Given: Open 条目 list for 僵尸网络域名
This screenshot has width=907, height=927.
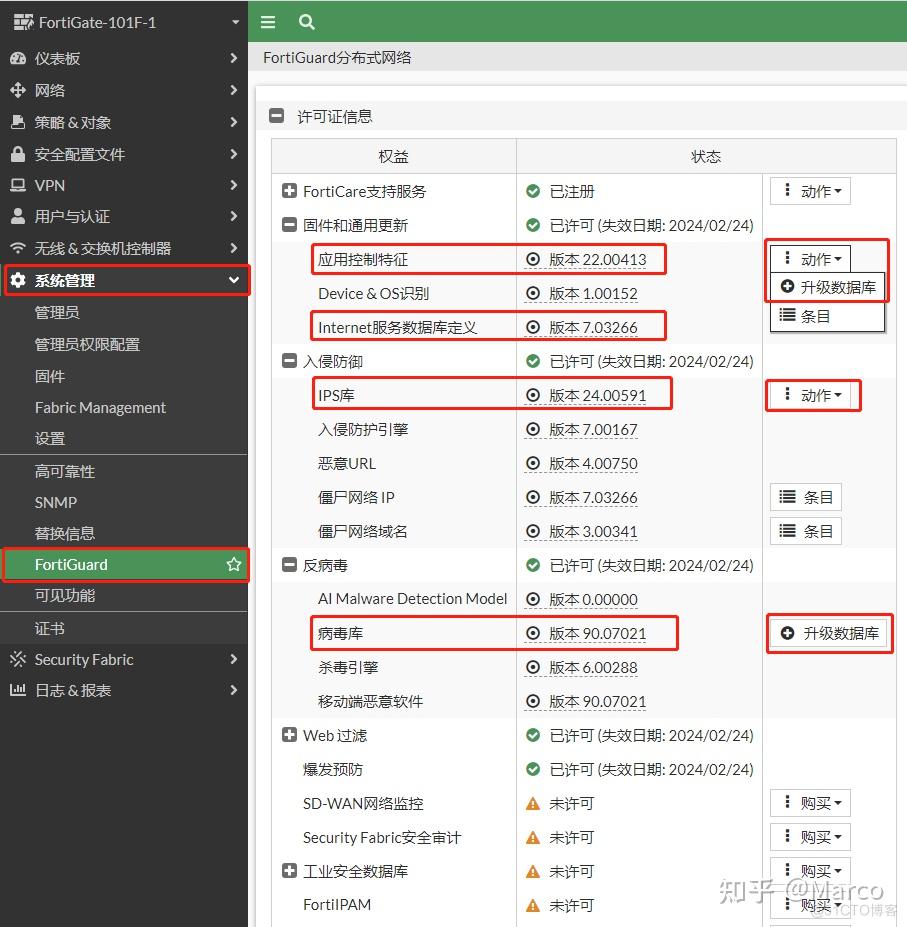Looking at the screenshot, I should point(806,531).
